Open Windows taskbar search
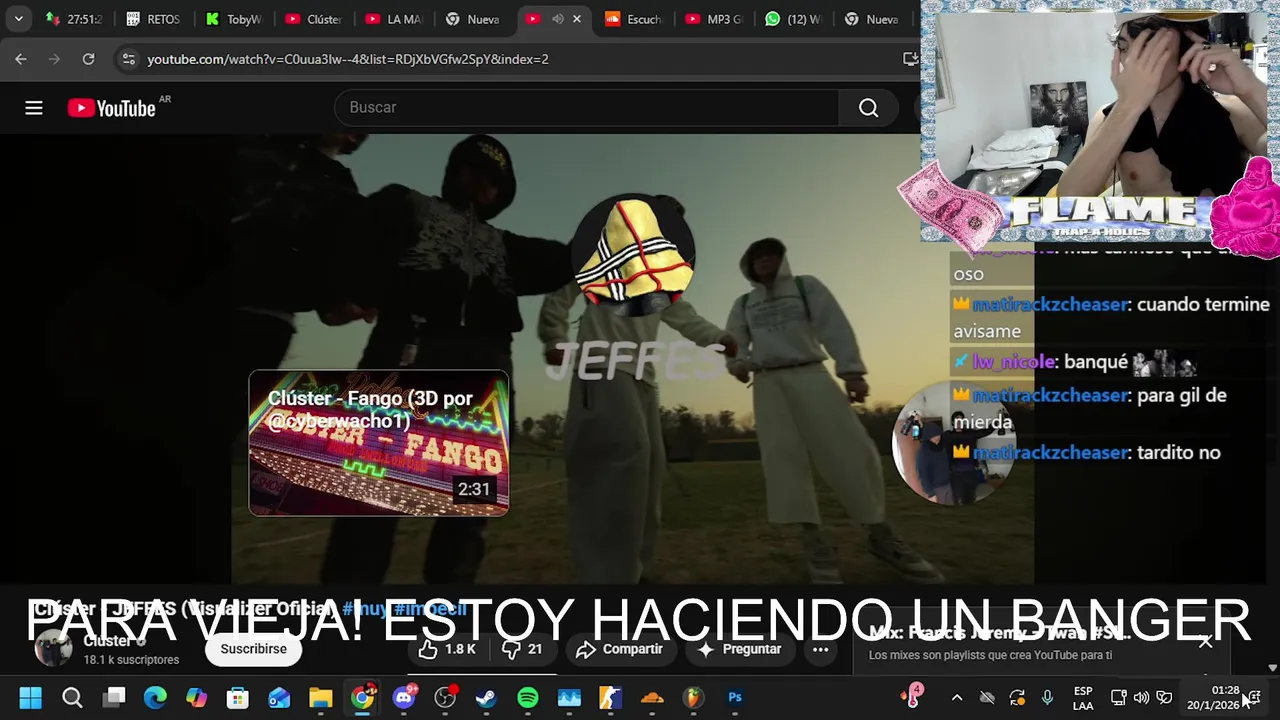1280x720 pixels. [72, 698]
